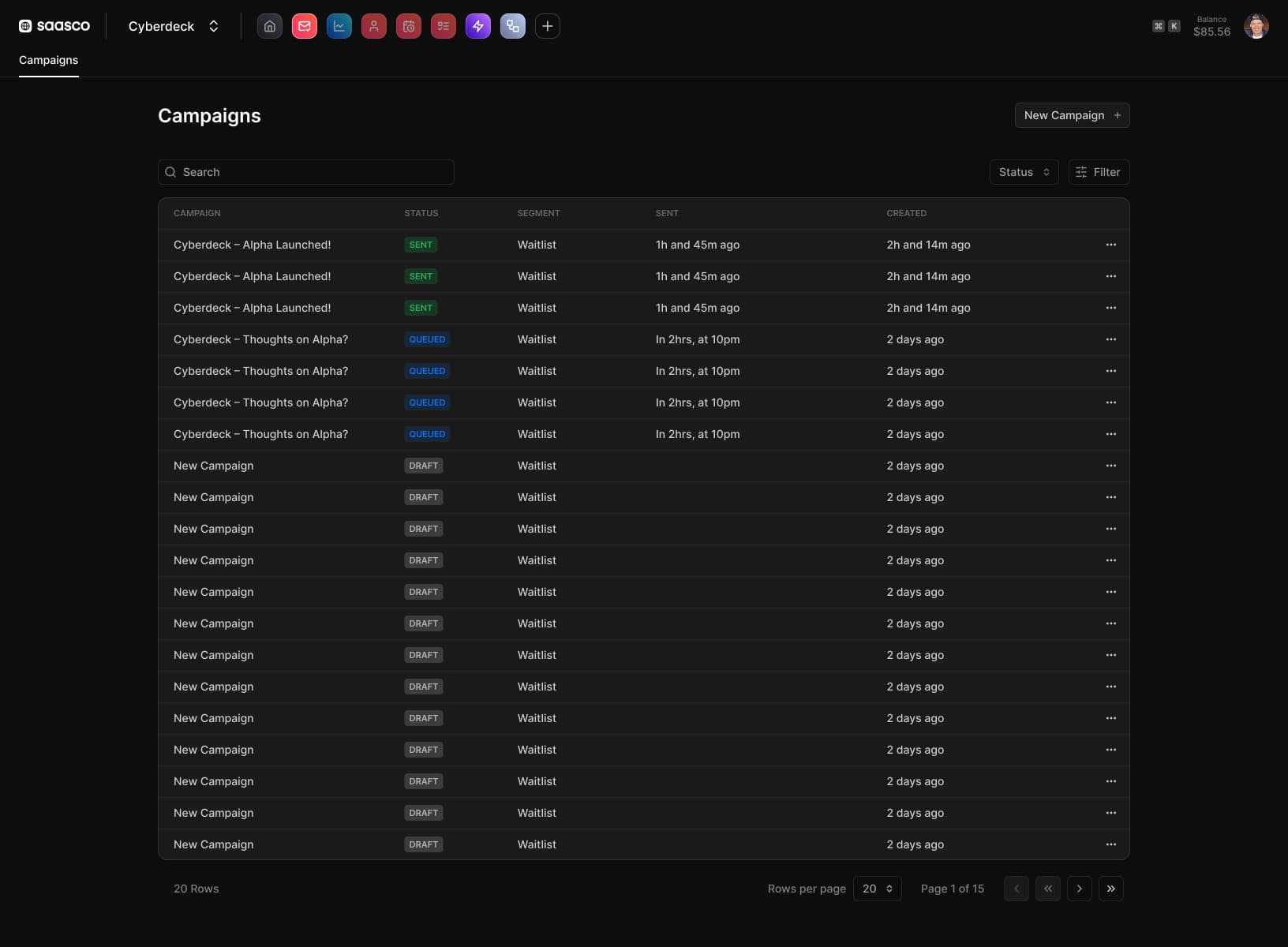1288x947 pixels.
Task: Open the purple lightning Automations icon
Action: point(477,26)
